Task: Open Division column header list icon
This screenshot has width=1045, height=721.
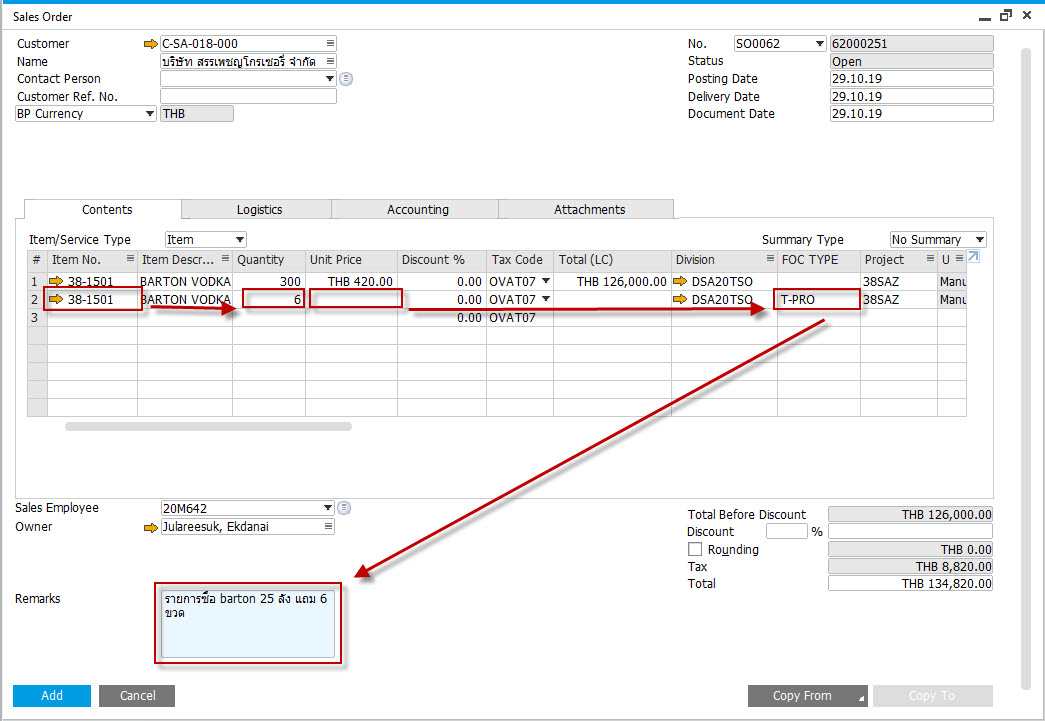Action: [770, 259]
